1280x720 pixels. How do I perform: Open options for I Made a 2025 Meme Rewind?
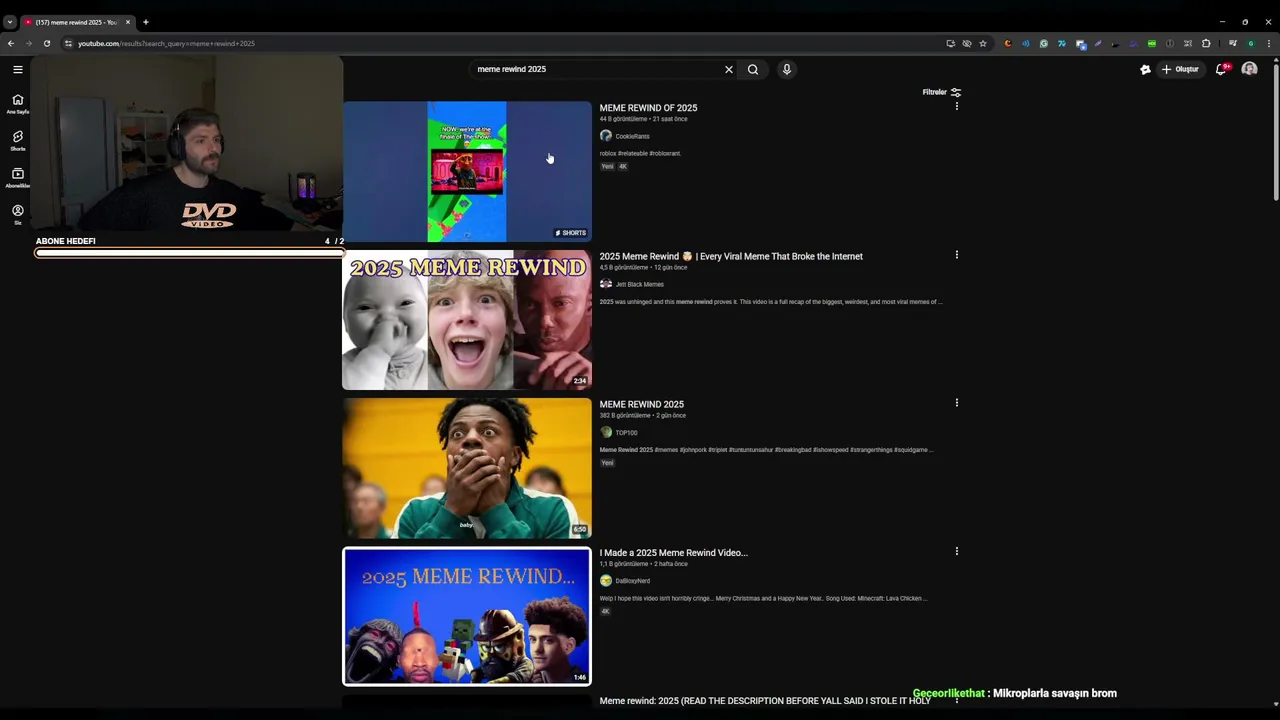pyautogui.click(x=956, y=551)
